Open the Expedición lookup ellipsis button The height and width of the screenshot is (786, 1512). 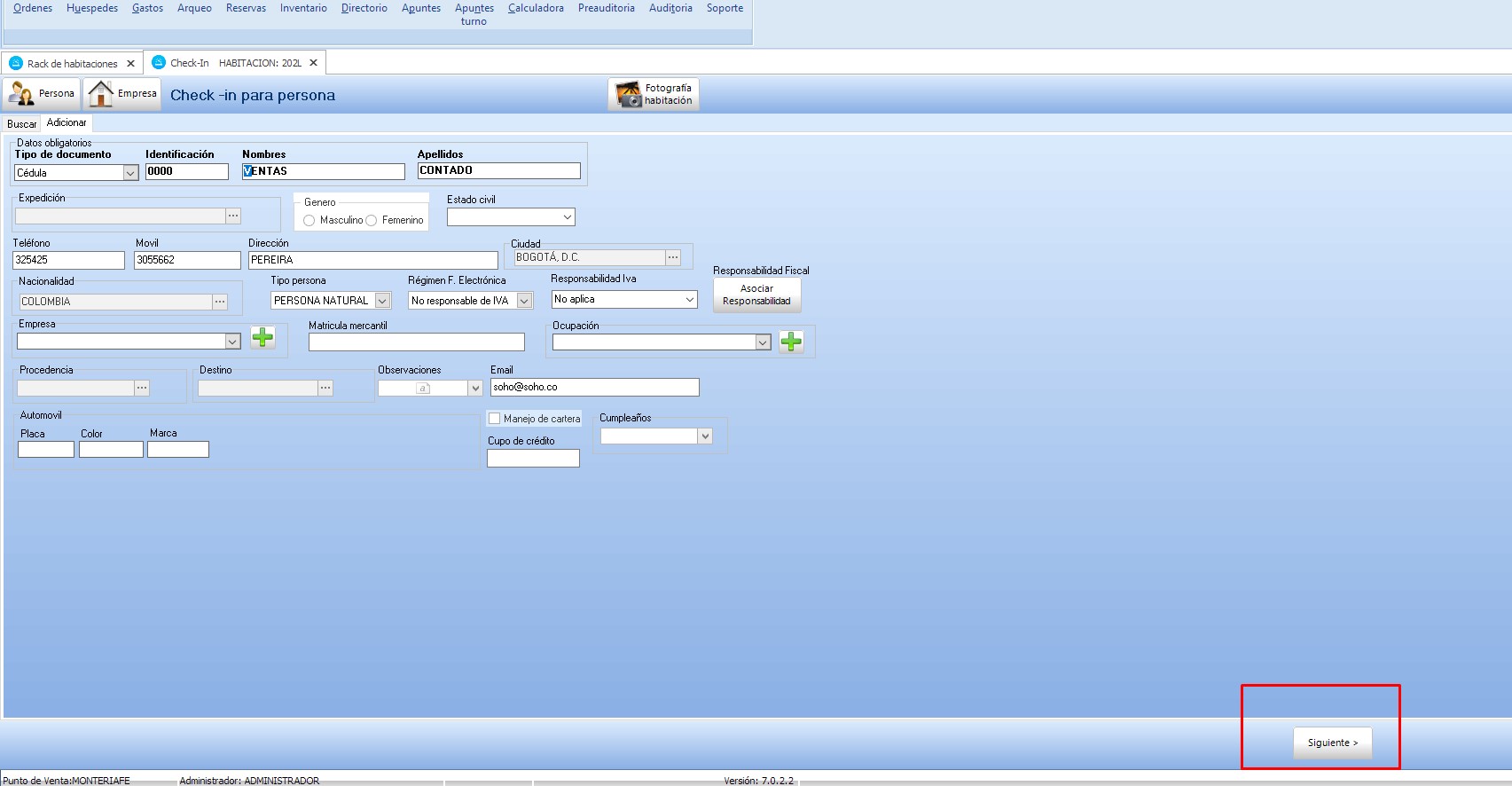[x=233, y=216]
